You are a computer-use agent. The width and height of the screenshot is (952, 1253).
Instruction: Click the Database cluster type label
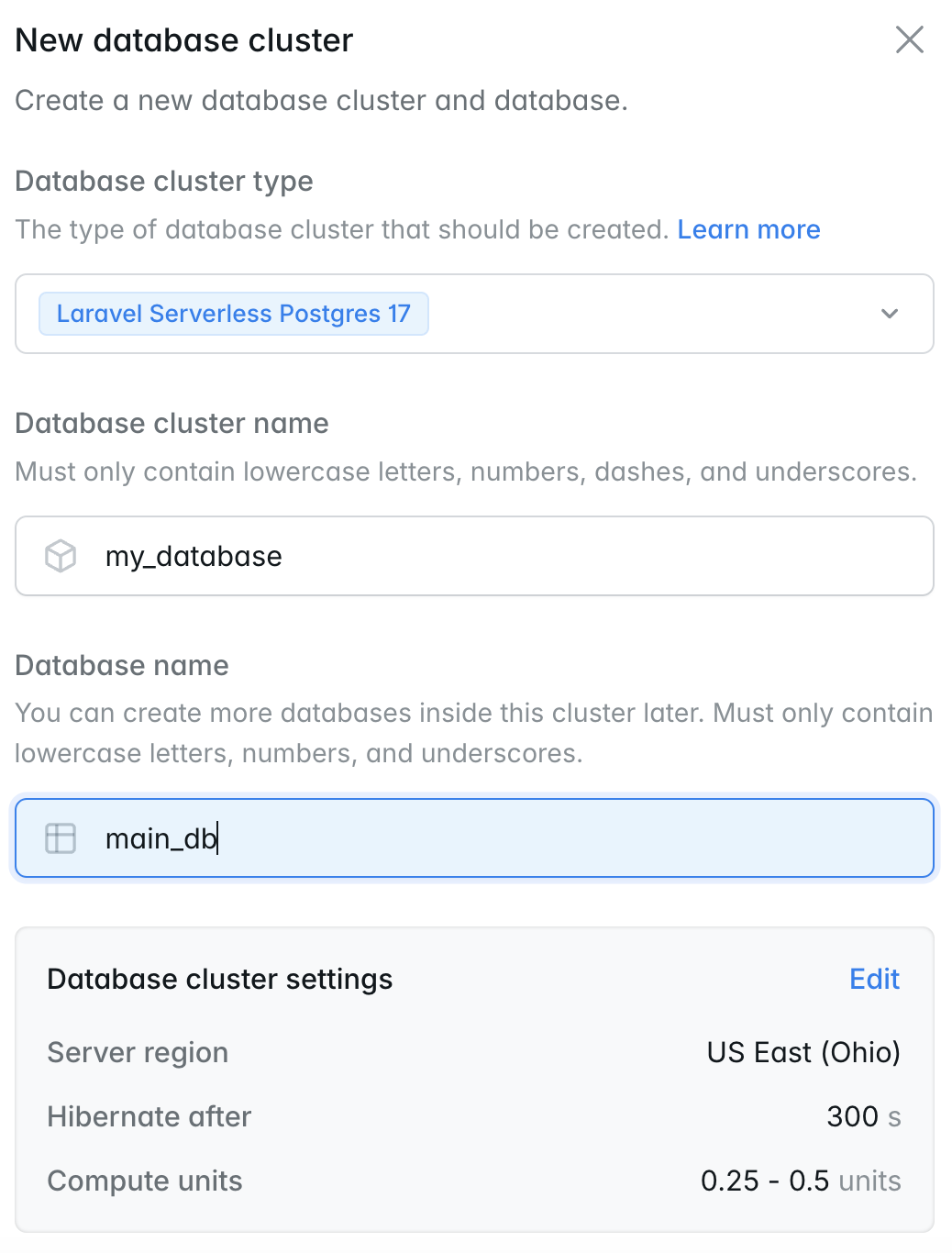tap(164, 182)
